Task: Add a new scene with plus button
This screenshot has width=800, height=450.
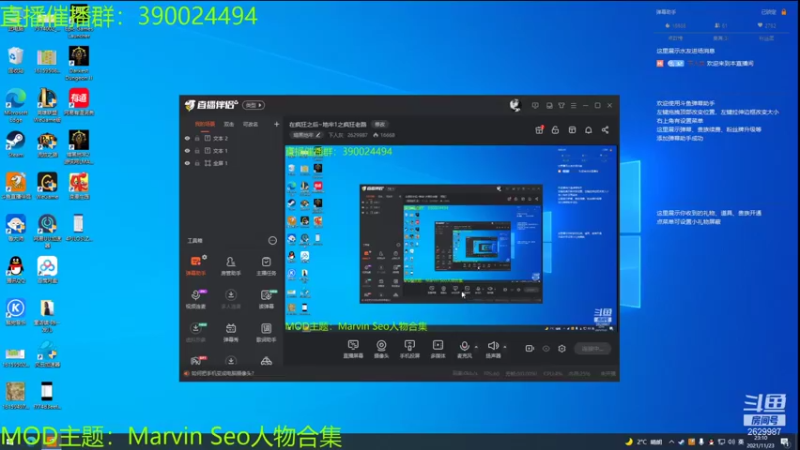Action: pos(277,124)
